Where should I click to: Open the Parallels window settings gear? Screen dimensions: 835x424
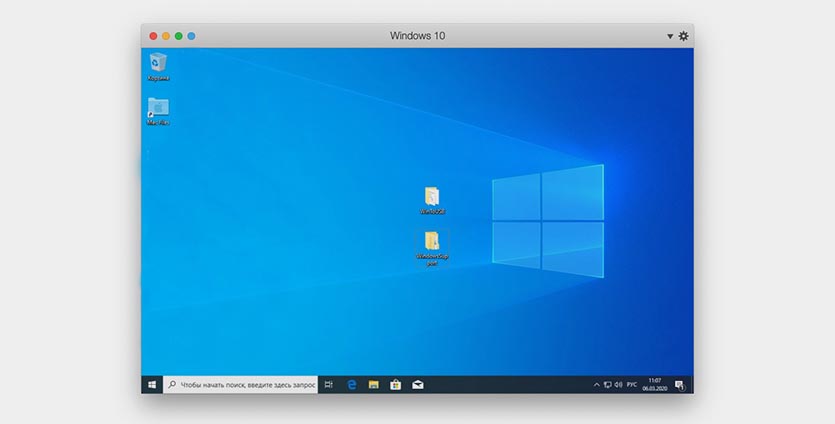(684, 36)
